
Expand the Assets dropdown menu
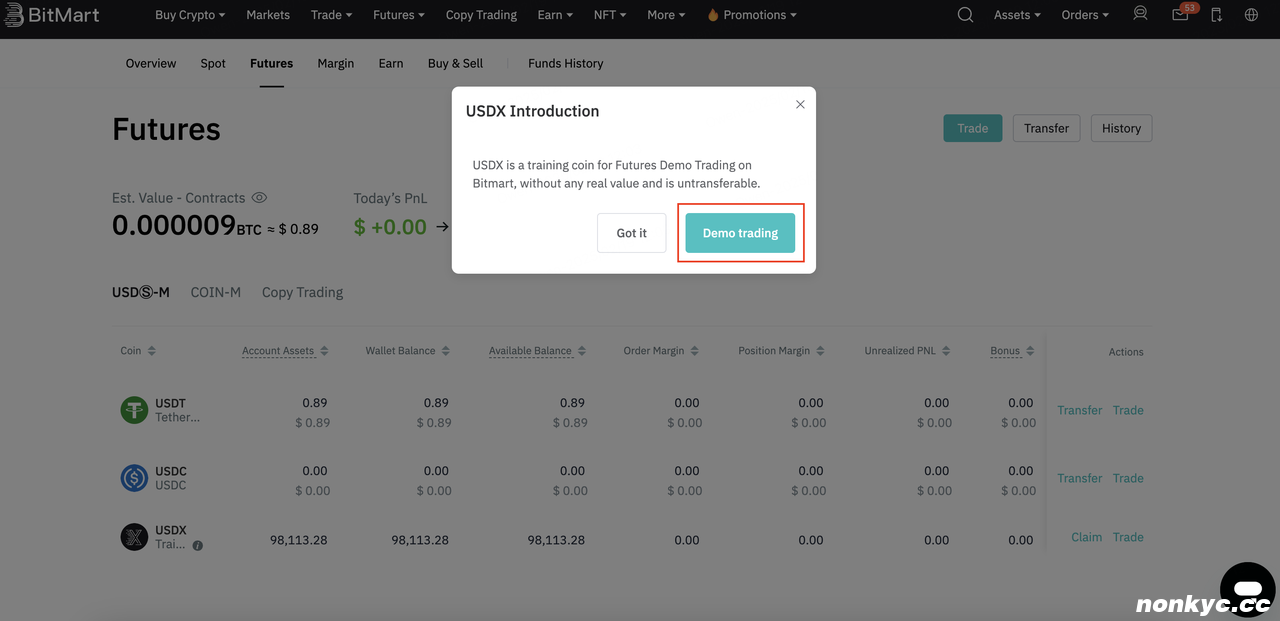pyautogui.click(x=1017, y=15)
